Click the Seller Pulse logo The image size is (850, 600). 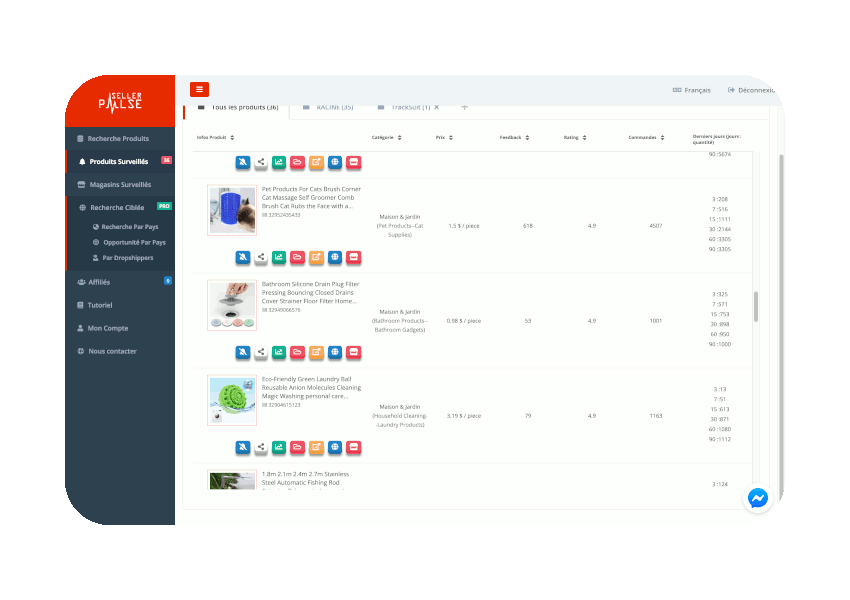pos(120,102)
